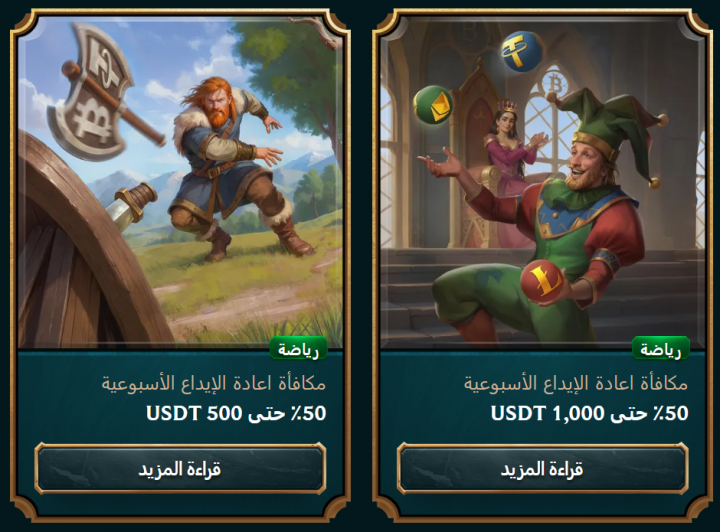Open قراءة المزيد on the 500 USDT card
720x532 pixels.
point(180,469)
